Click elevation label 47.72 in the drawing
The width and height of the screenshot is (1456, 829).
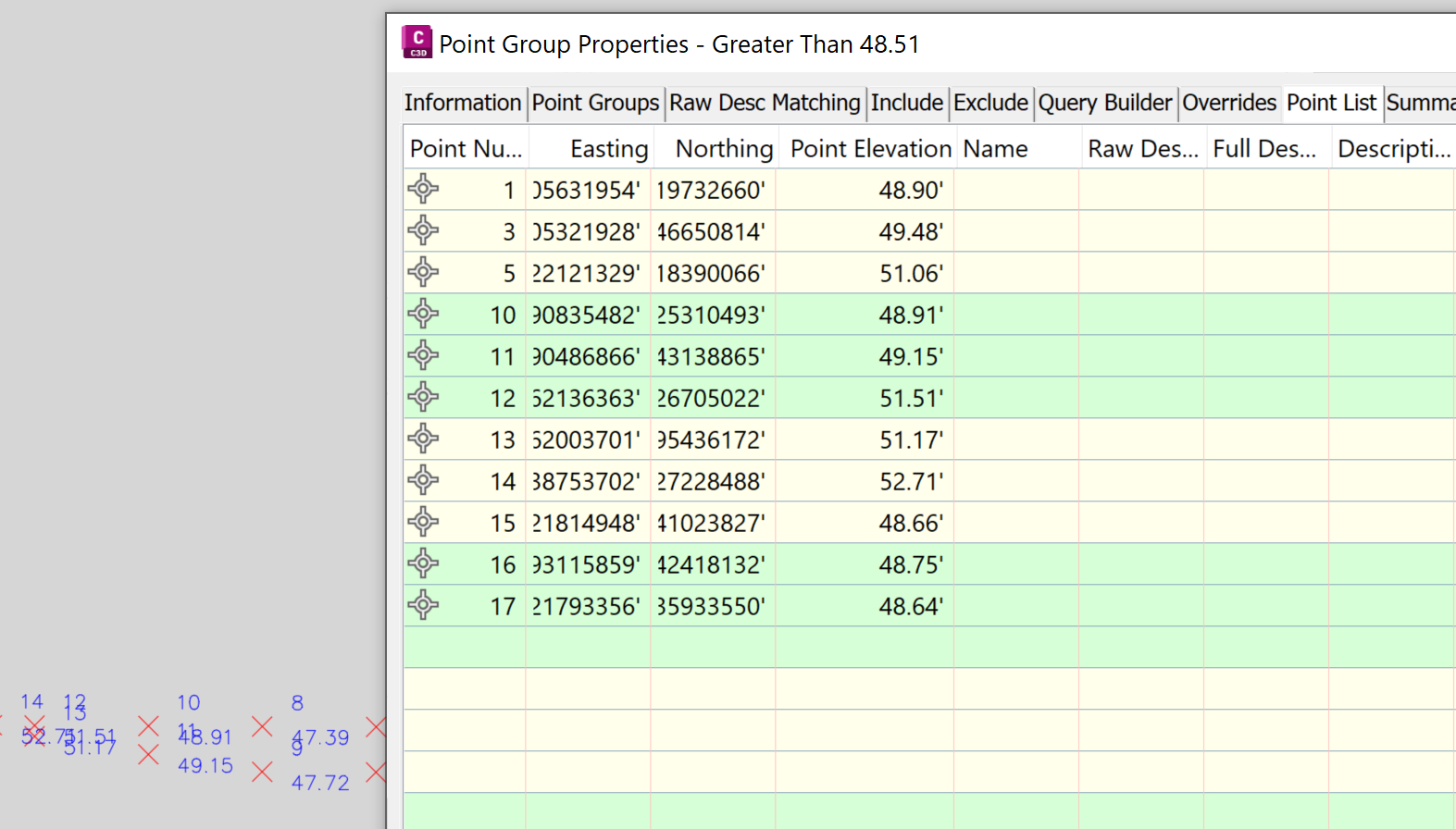click(x=320, y=783)
